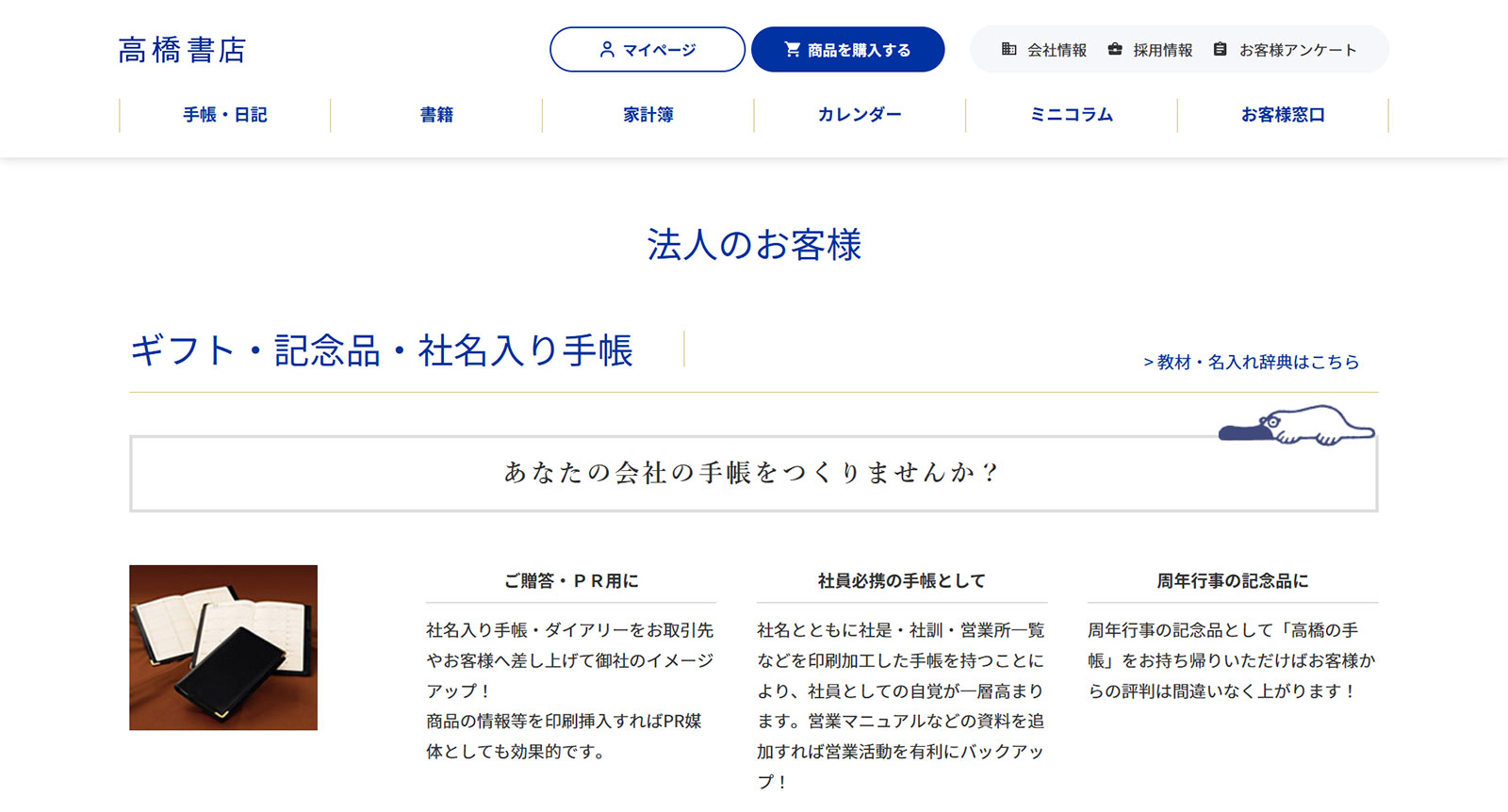Click 社員必携の手帳として heading

click(902, 581)
